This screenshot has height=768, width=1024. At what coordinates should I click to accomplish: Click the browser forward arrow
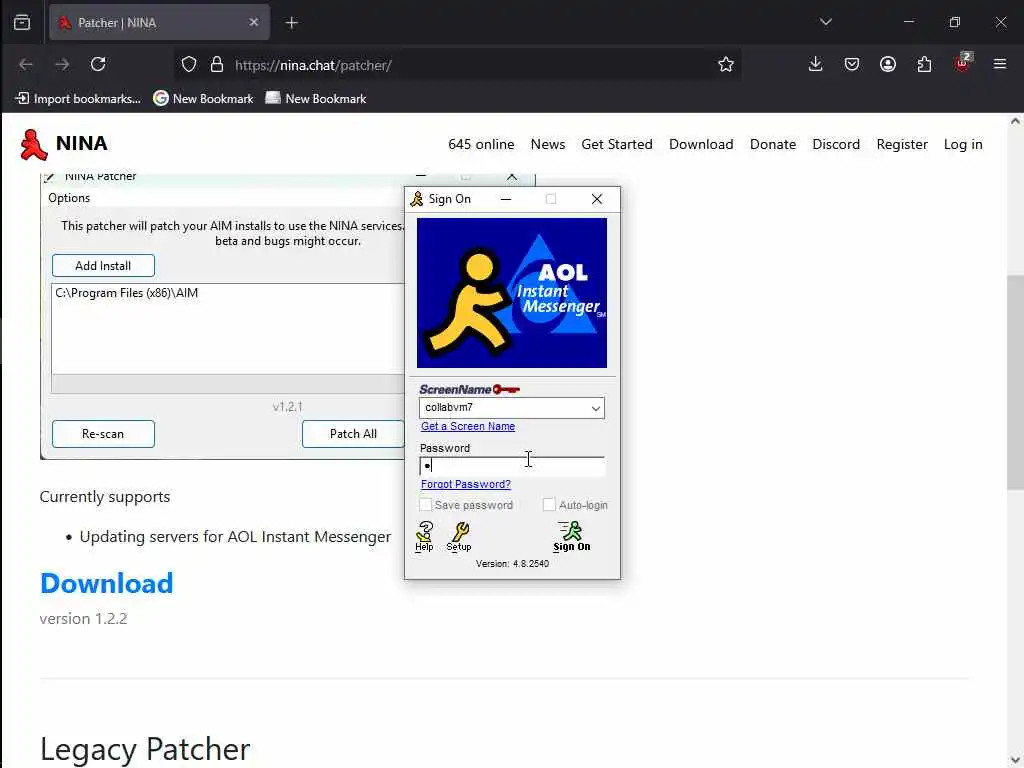point(62,64)
